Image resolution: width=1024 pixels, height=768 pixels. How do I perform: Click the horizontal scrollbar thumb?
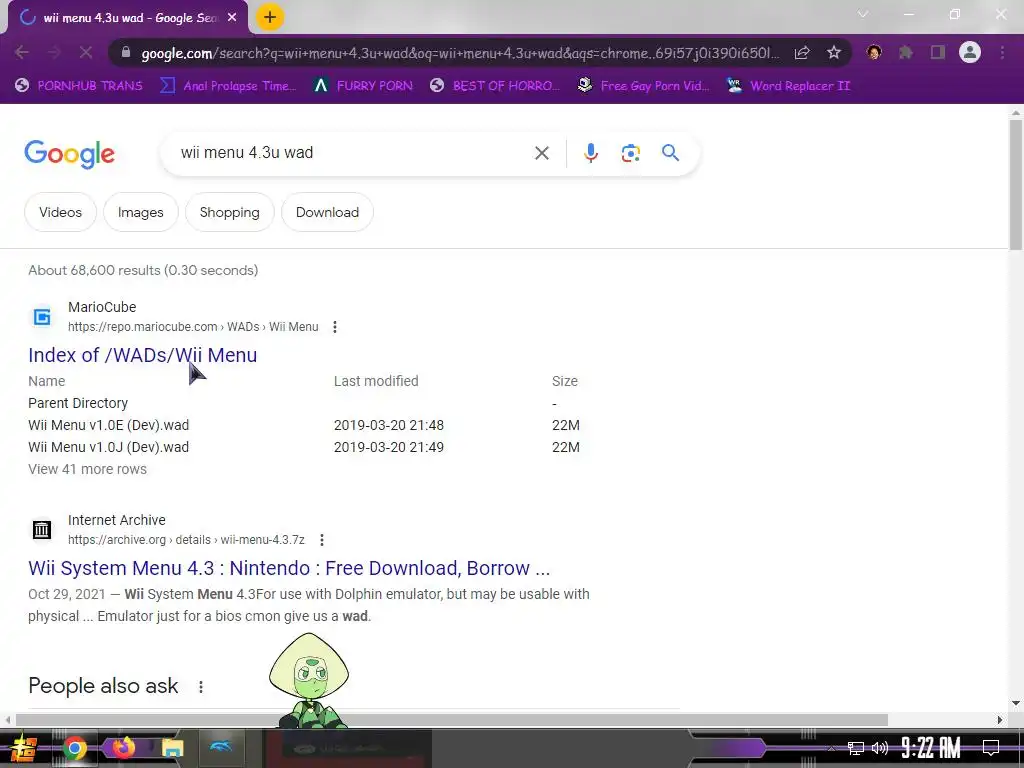click(451, 720)
